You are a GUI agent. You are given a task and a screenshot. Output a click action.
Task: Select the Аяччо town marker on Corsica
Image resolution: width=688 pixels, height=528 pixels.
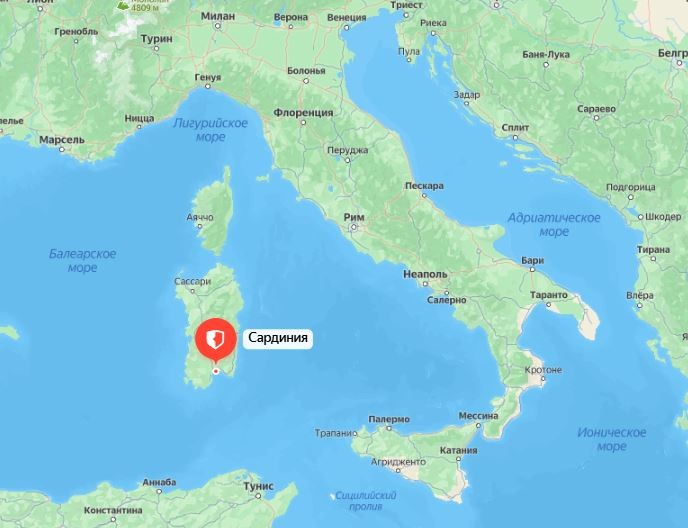[x=200, y=226]
